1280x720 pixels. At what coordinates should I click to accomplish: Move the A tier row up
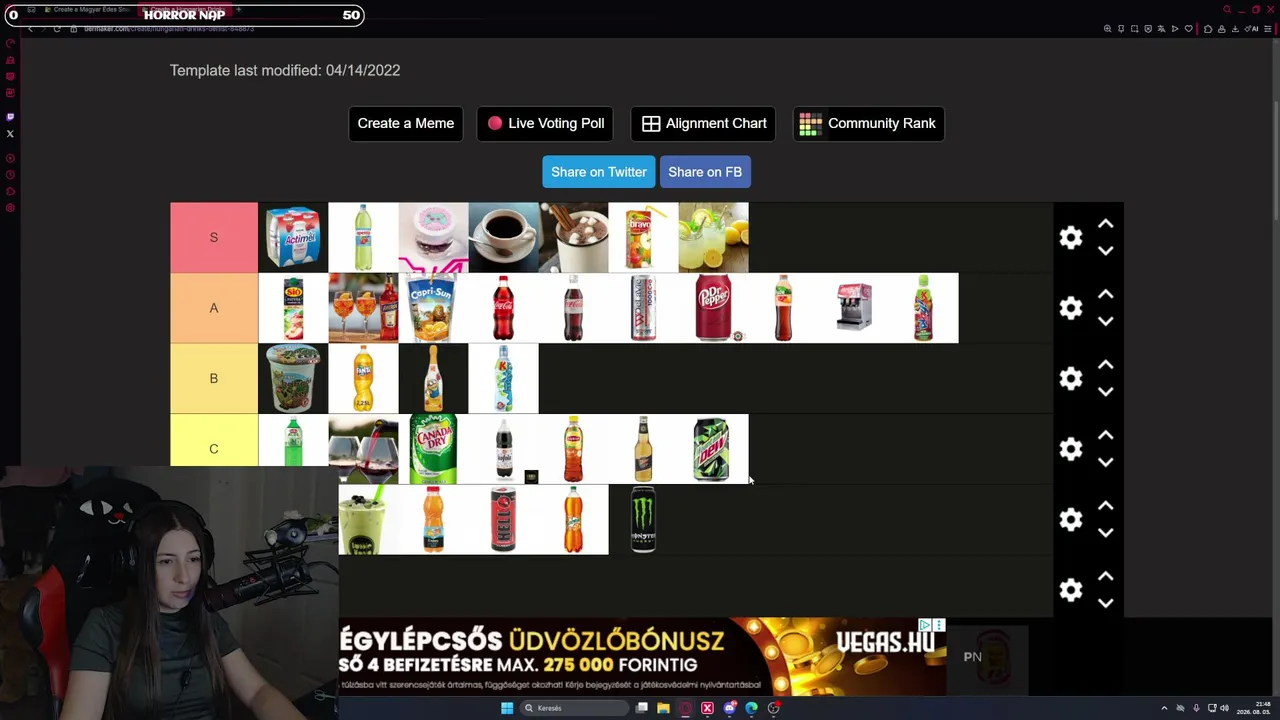1106,295
